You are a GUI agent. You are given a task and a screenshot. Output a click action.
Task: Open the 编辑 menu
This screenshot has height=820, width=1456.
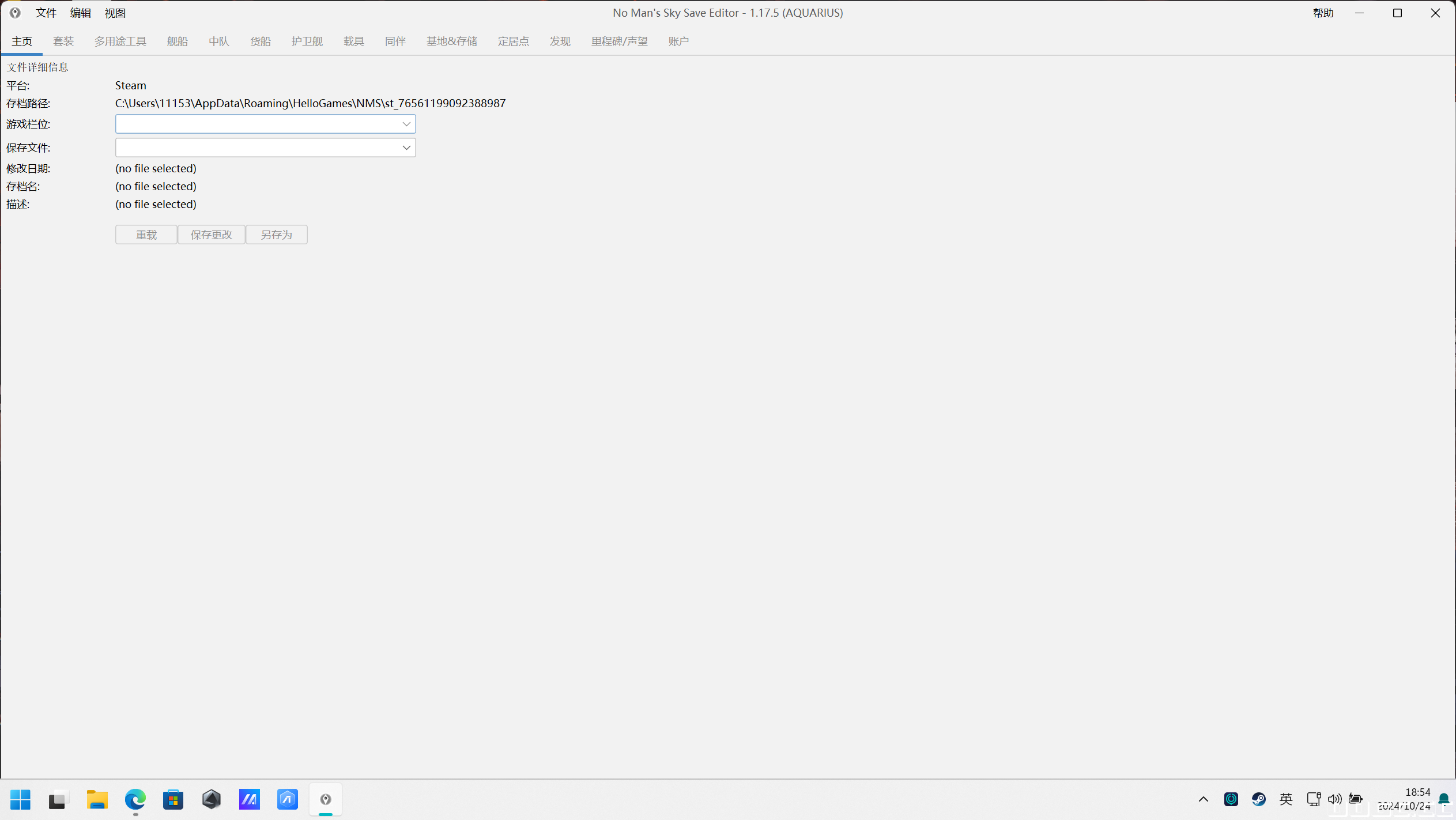[x=81, y=13]
